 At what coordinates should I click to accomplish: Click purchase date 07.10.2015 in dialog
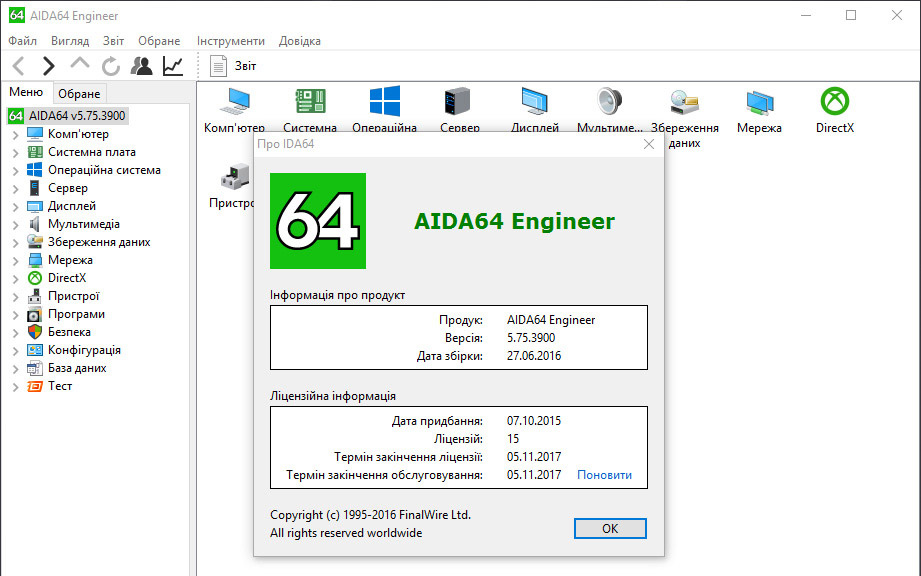pos(534,421)
